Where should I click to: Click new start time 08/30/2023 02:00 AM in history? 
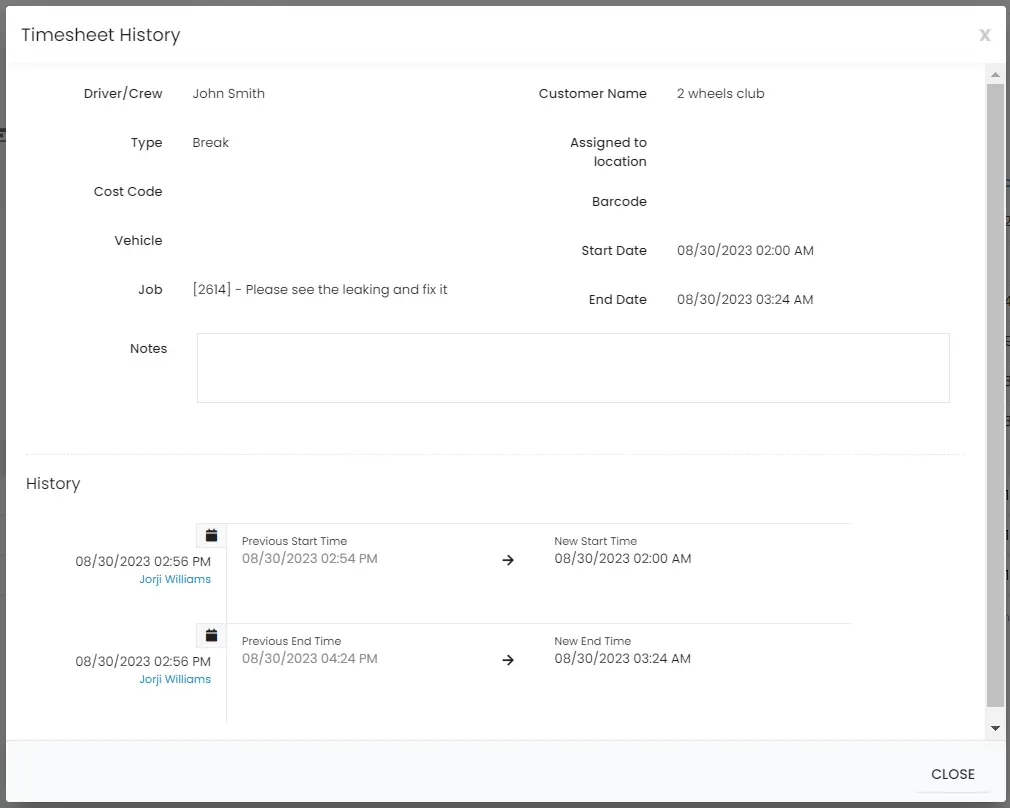point(623,559)
